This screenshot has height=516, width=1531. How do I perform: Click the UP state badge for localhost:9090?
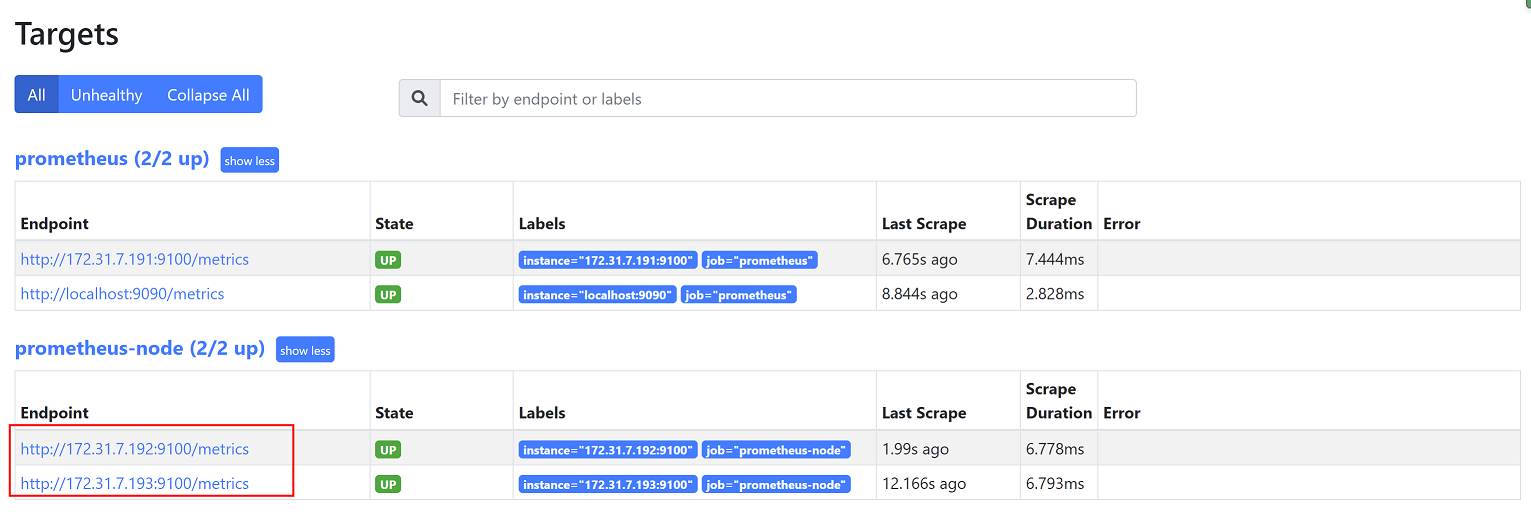388,295
